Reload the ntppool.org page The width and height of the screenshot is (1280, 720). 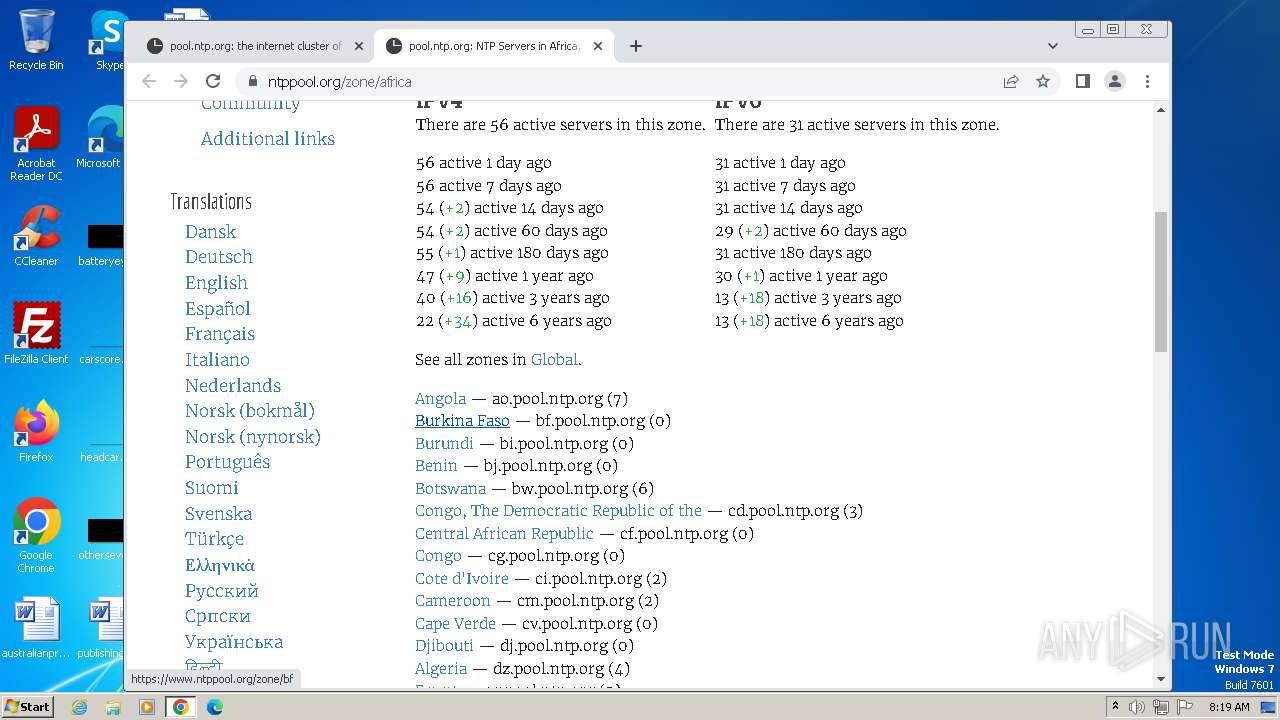[x=213, y=81]
